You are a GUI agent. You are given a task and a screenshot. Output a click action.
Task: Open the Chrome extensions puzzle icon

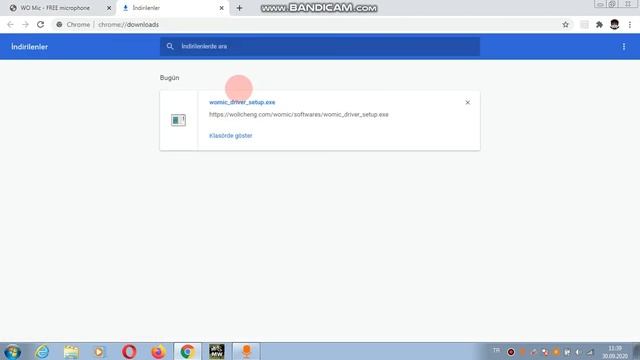tap(599, 24)
